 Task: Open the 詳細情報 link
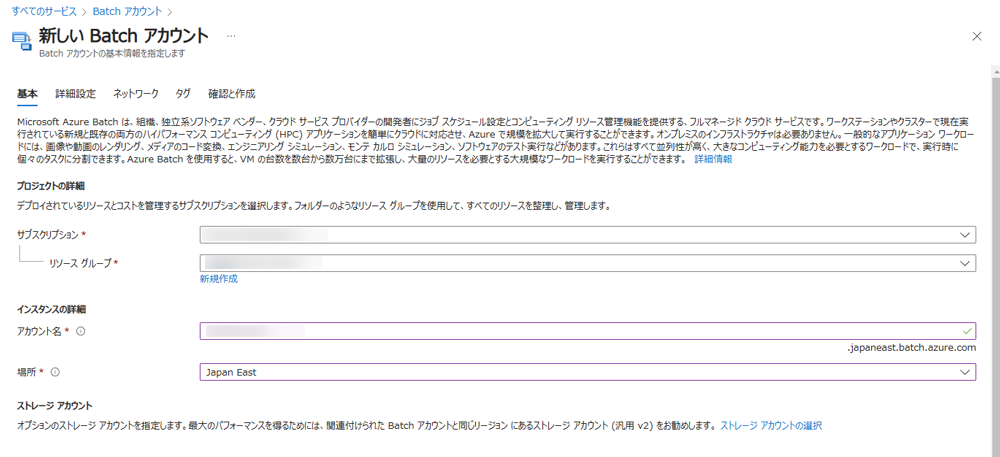[x=713, y=160]
